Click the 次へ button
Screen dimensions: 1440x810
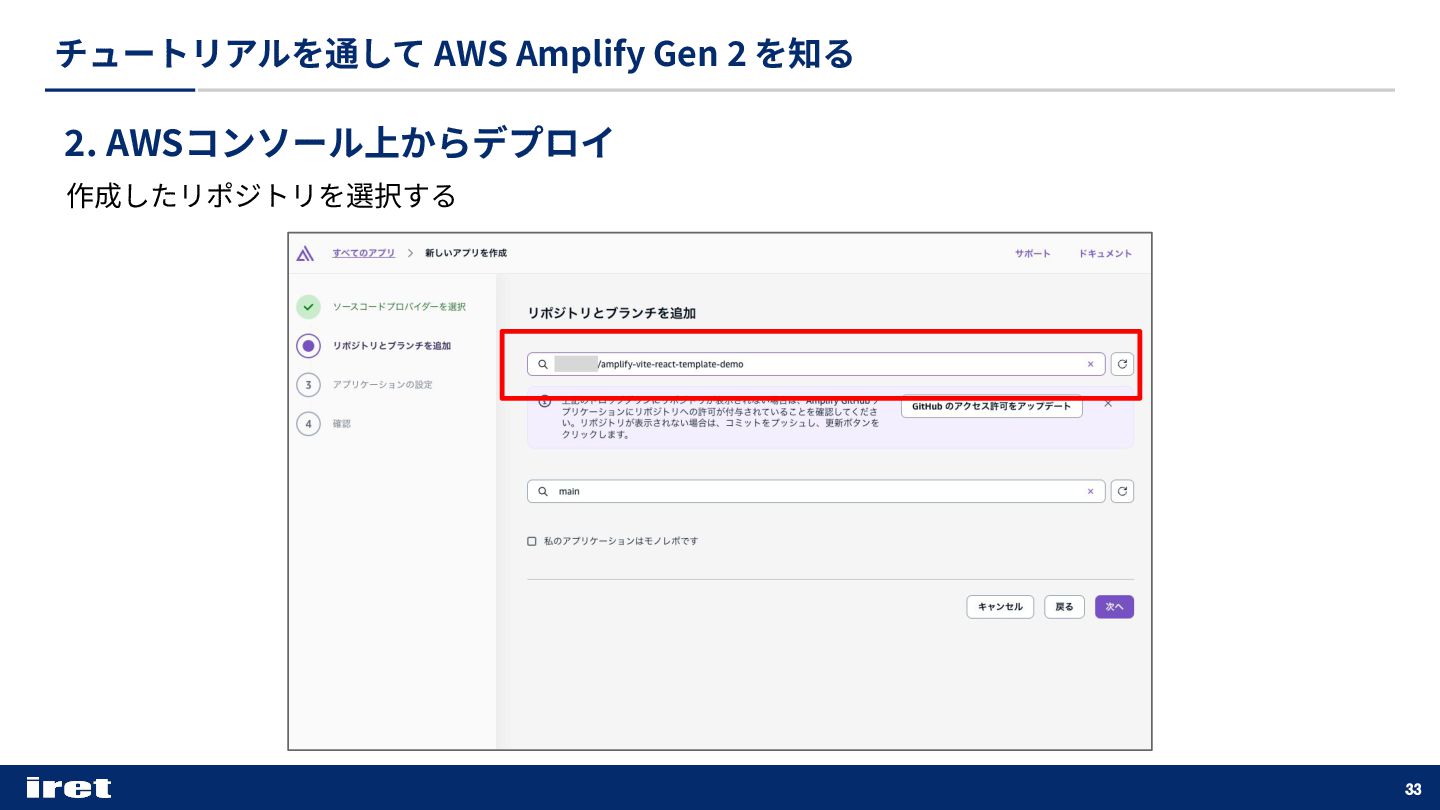point(1114,607)
